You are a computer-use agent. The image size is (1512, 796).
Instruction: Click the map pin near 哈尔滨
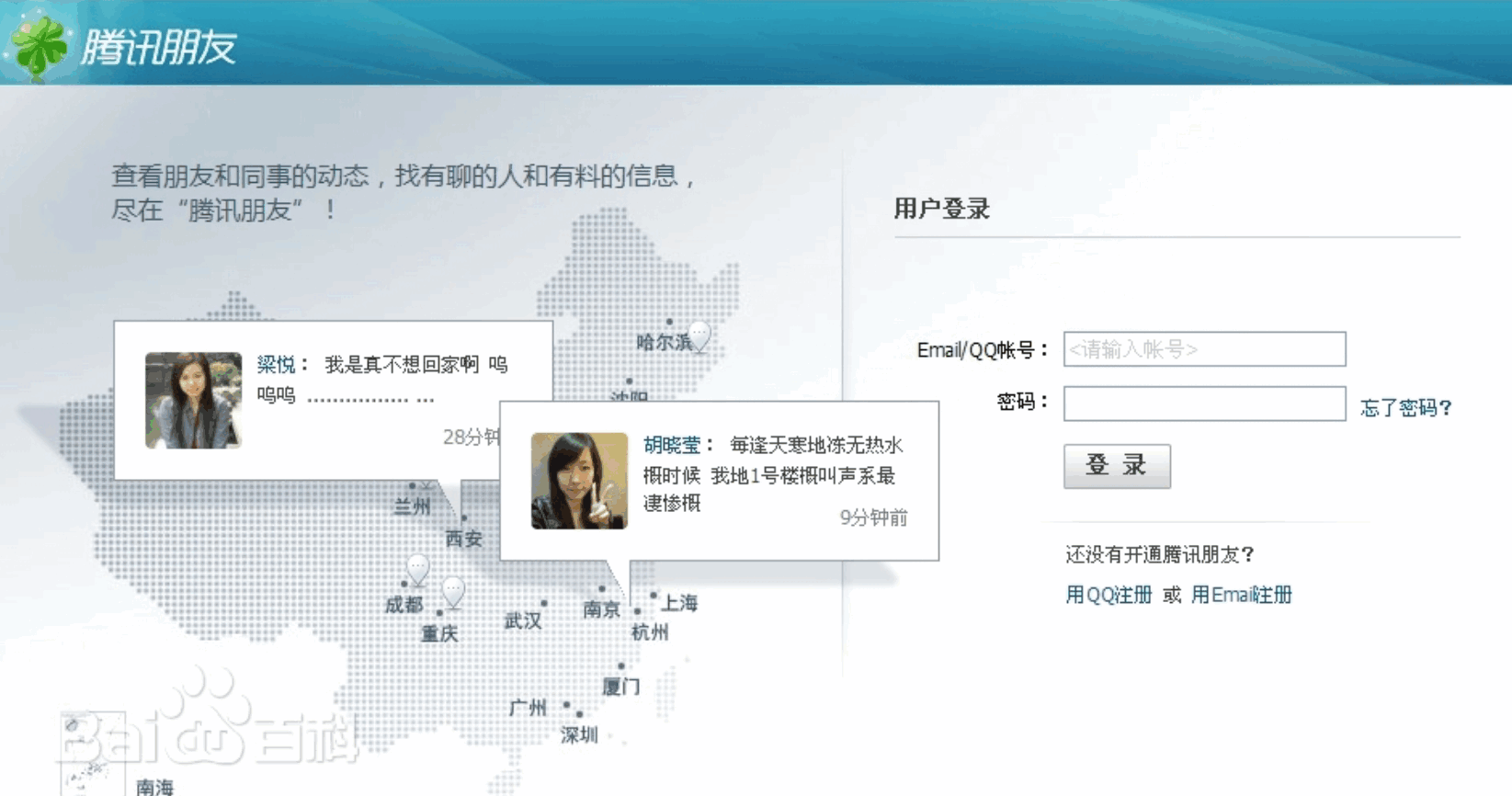click(699, 336)
